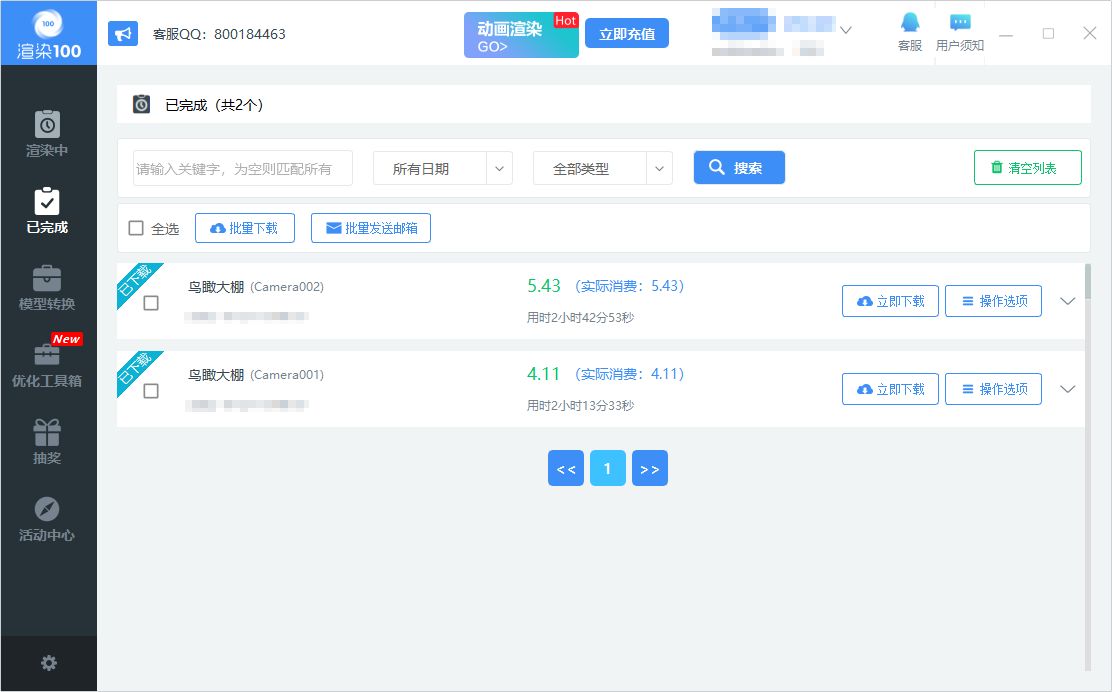Image resolution: width=1112 pixels, height=692 pixels.
Task: Expand the Camera002 task details chevron
Action: (1067, 301)
